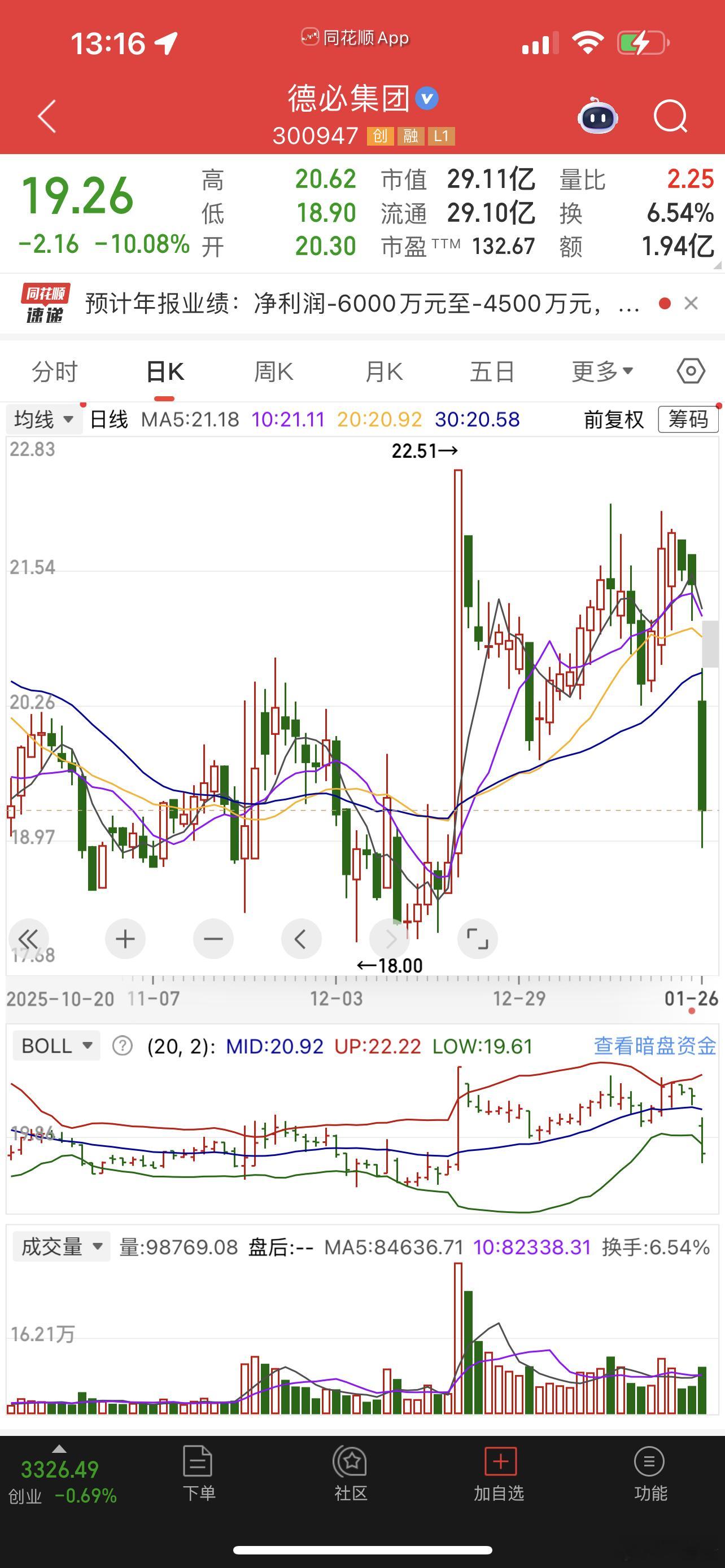This screenshot has height=1568, width=725.
Task: Tap the MA5:21.18 moving average label
Action: pos(190,419)
